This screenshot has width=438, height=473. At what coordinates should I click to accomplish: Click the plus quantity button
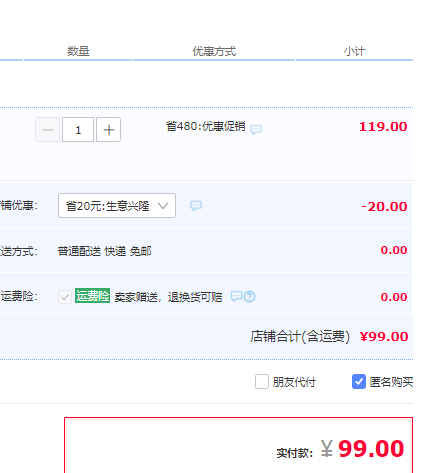(x=108, y=130)
